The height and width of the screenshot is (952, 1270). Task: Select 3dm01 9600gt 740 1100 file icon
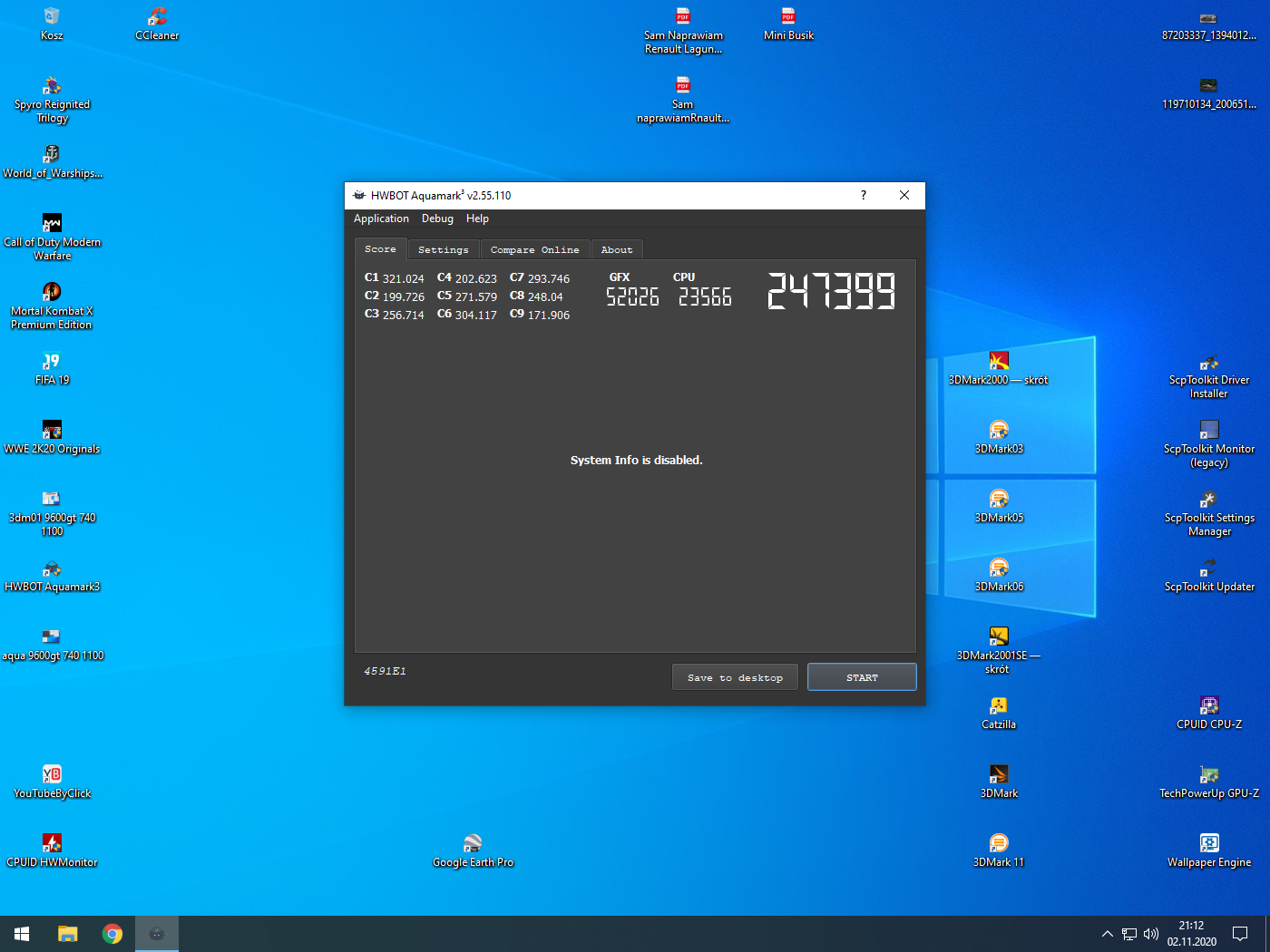click(52, 512)
